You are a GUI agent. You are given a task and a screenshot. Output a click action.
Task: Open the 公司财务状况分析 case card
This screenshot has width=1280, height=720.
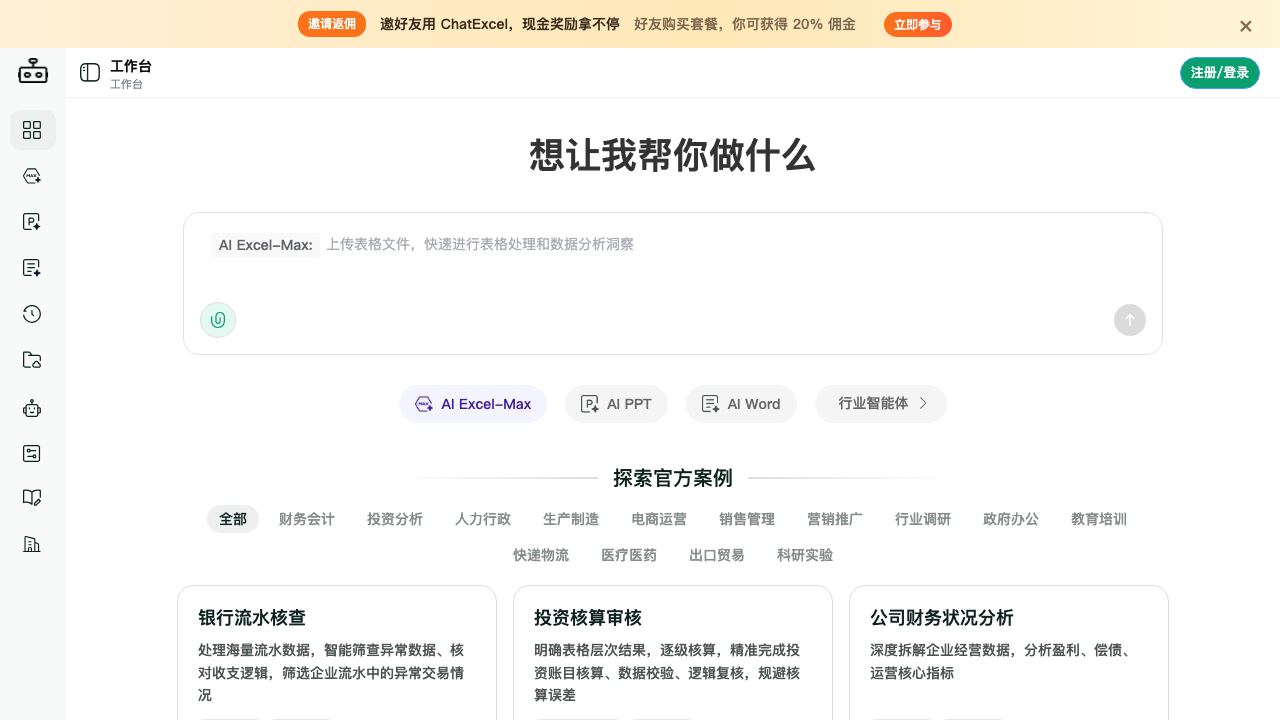1009,653
